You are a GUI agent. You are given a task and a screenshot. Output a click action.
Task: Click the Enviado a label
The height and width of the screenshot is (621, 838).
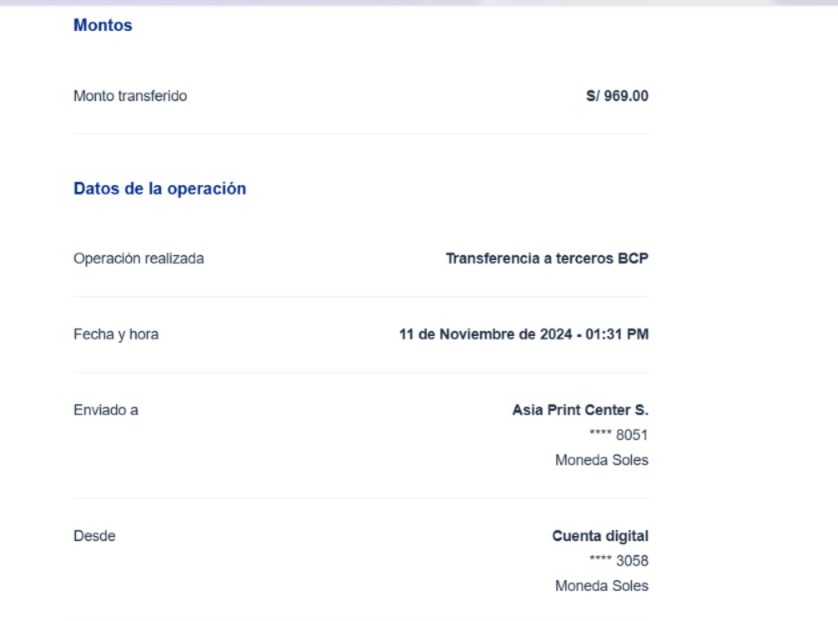(106, 410)
